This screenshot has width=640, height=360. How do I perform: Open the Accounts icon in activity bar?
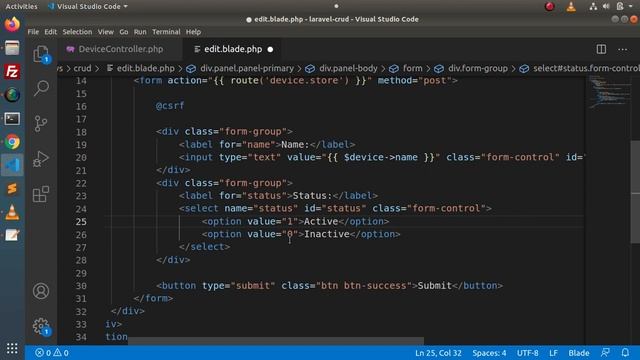pyautogui.click(x=41, y=291)
